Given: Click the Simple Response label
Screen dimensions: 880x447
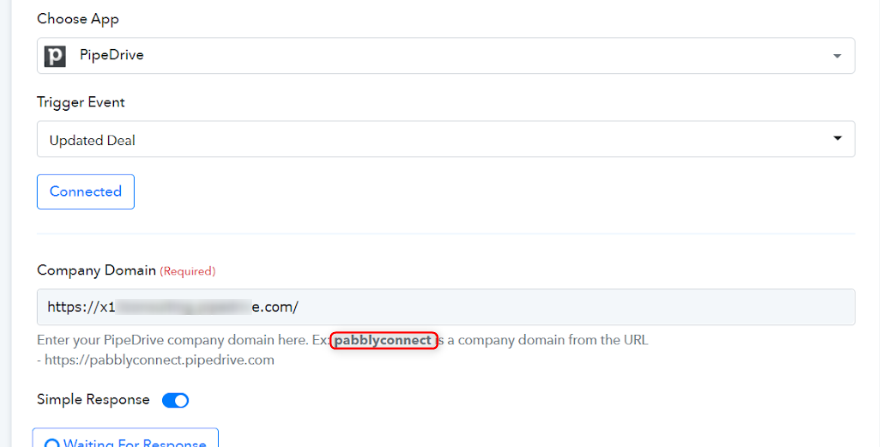Looking at the screenshot, I should pyautogui.click(x=93, y=400).
